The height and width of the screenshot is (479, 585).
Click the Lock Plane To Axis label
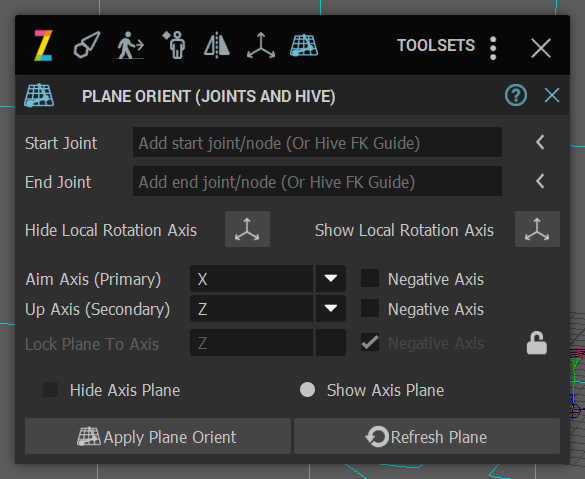coord(92,344)
